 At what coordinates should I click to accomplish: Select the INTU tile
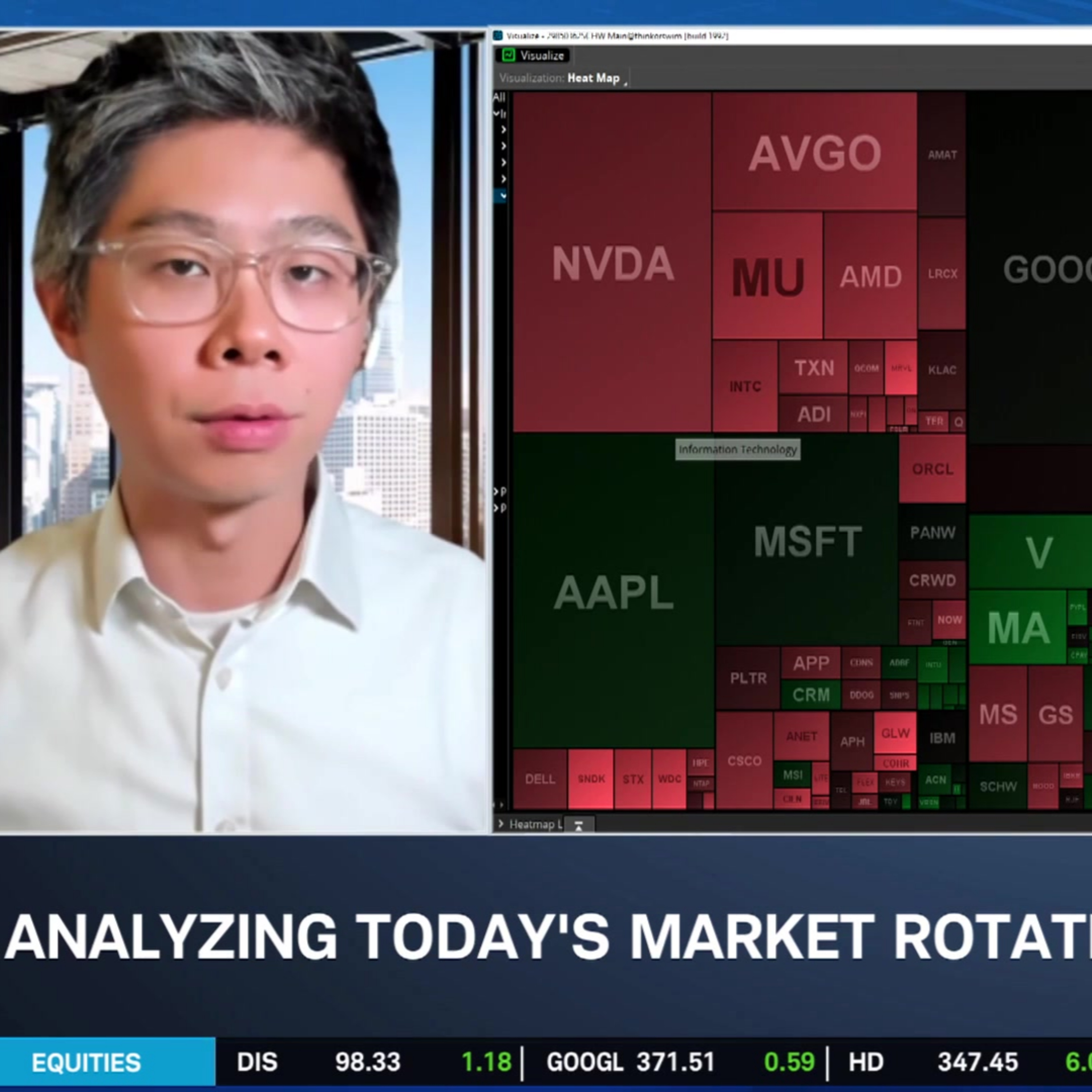coord(933,664)
